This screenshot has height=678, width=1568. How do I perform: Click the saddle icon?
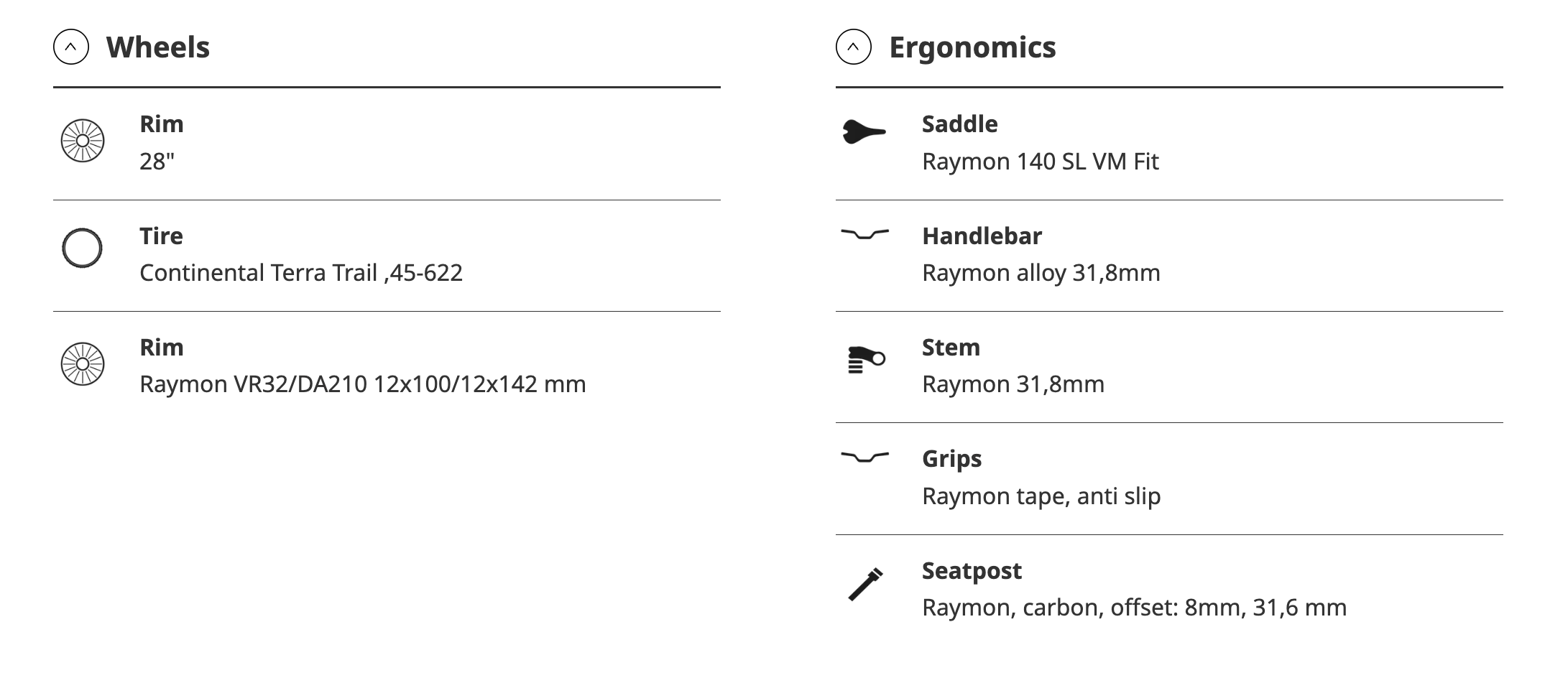tap(864, 132)
